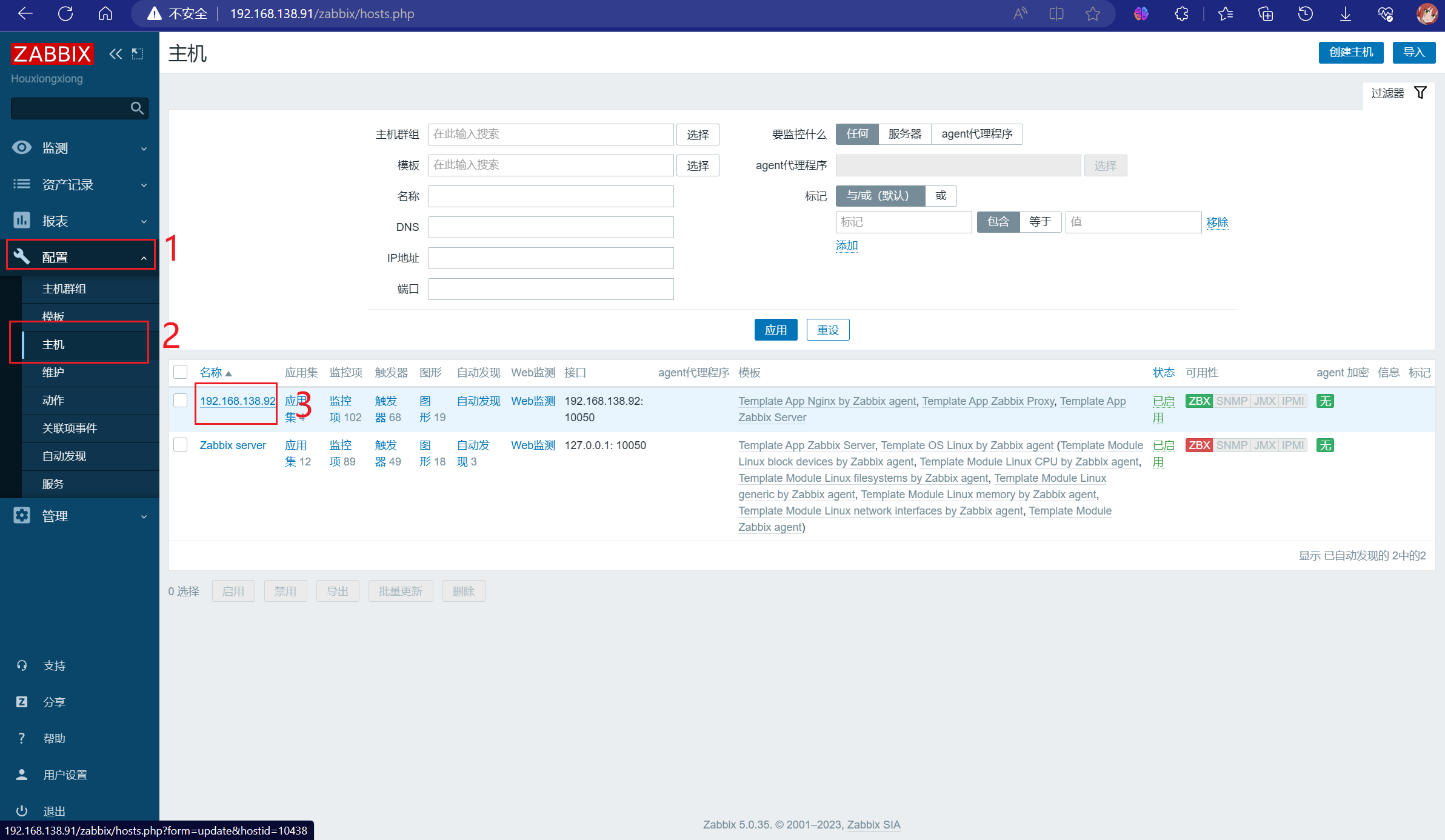Tick the Zabbix server row checkbox
The width and height of the screenshot is (1445, 840).
(181, 445)
